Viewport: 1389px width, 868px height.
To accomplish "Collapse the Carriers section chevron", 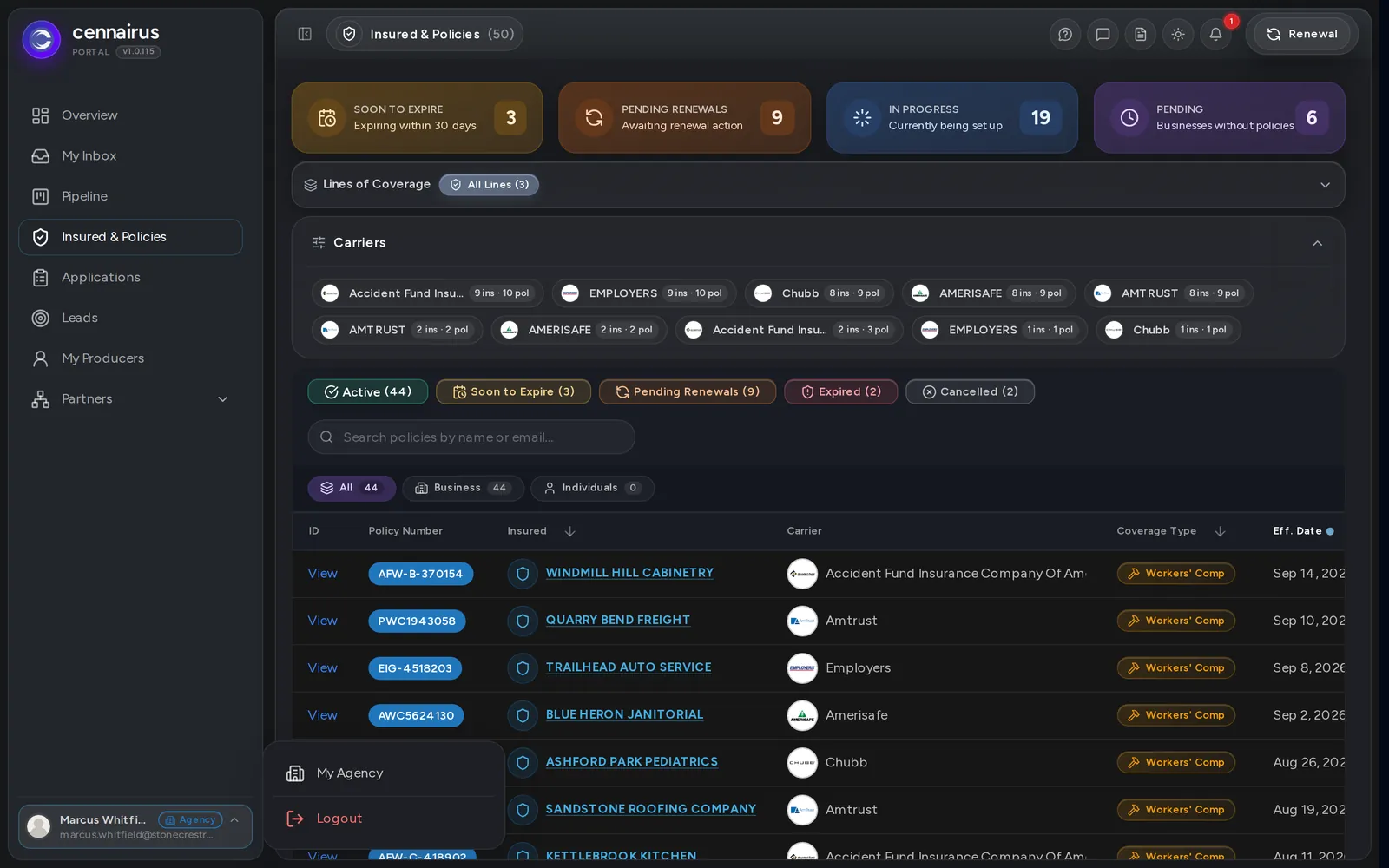I will [1317, 243].
